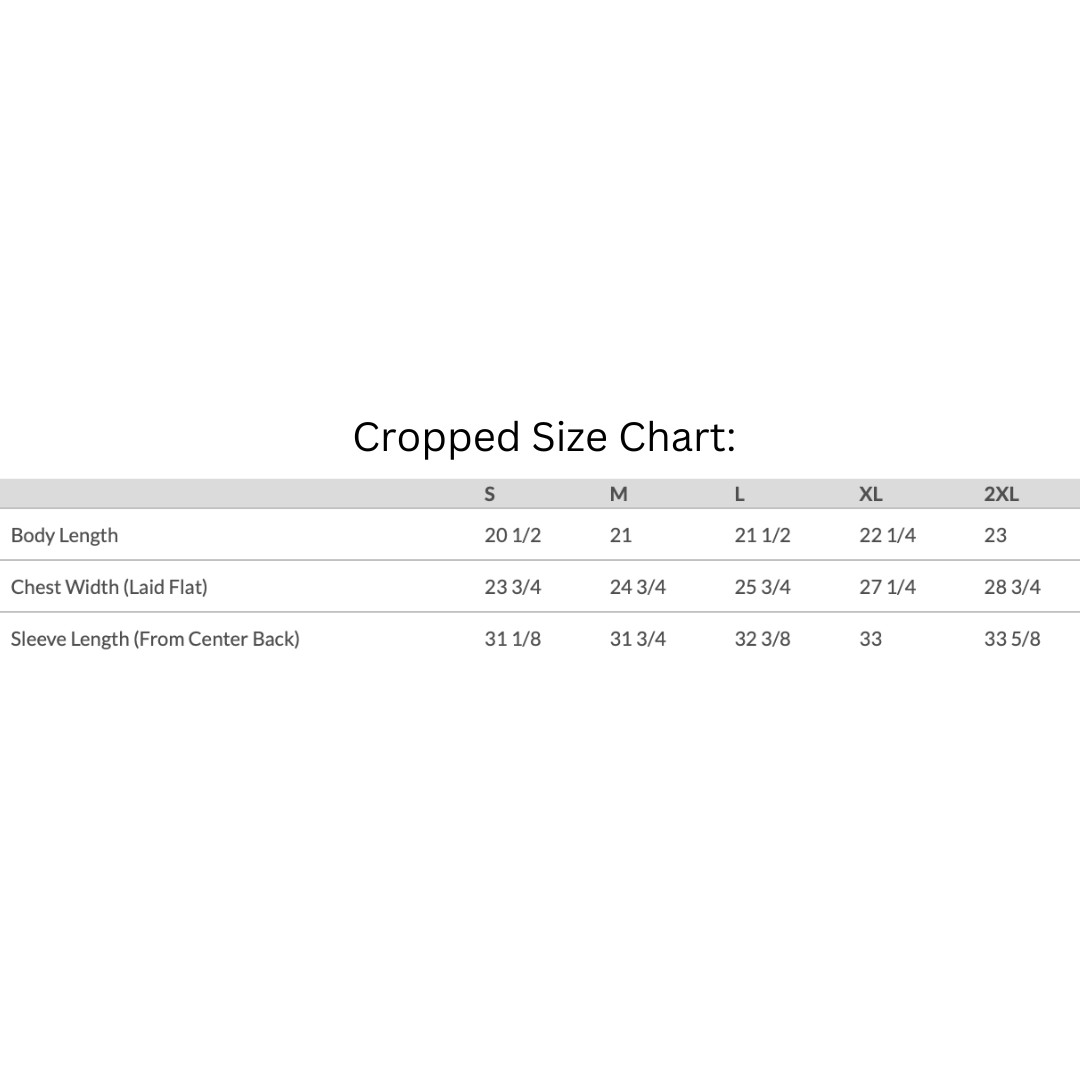Click the 20 1/2 body length value
The height and width of the screenshot is (1080, 1080).
tap(513, 535)
